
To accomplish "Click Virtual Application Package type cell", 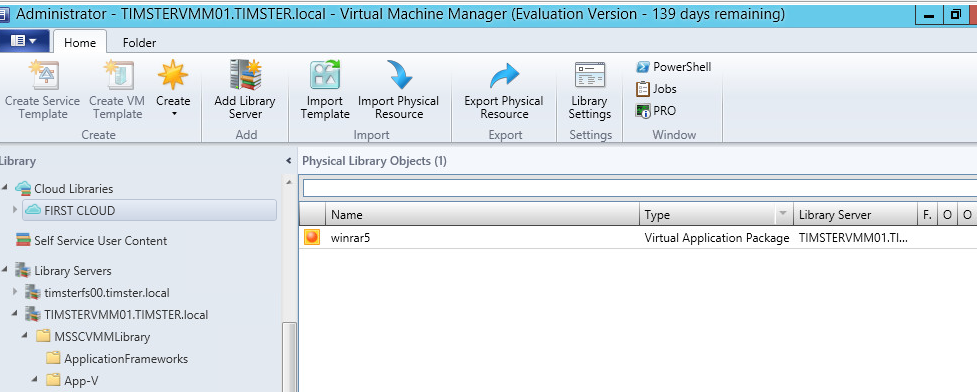I will tap(717, 237).
